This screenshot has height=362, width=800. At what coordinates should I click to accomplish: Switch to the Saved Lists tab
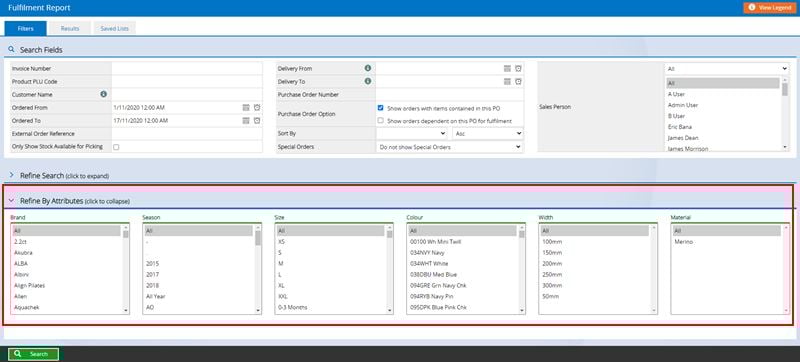(114, 29)
